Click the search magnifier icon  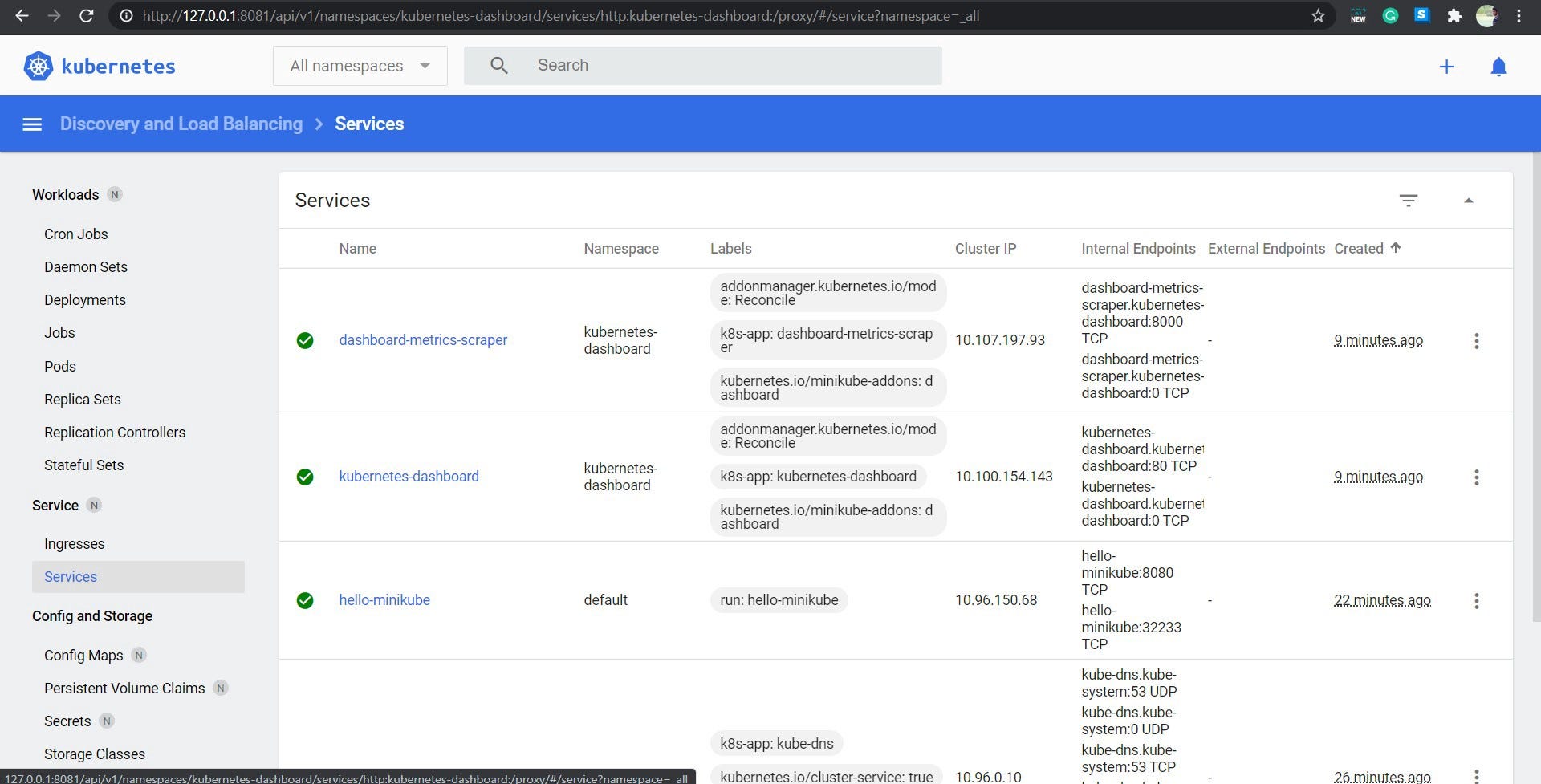(x=498, y=66)
